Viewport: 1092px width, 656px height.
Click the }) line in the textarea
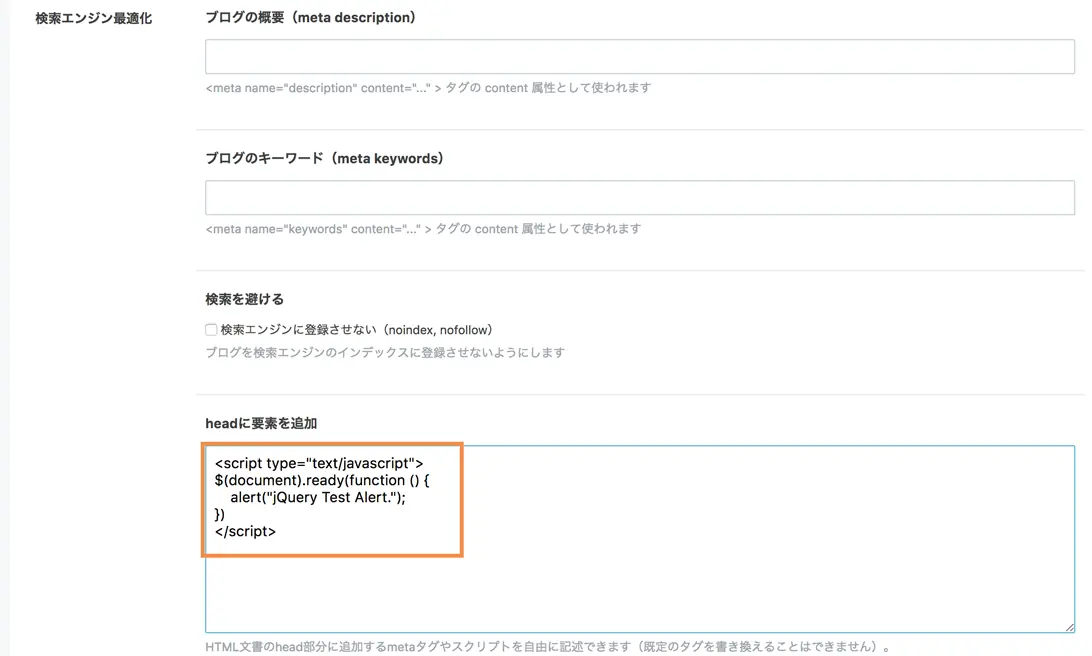(220, 514)
